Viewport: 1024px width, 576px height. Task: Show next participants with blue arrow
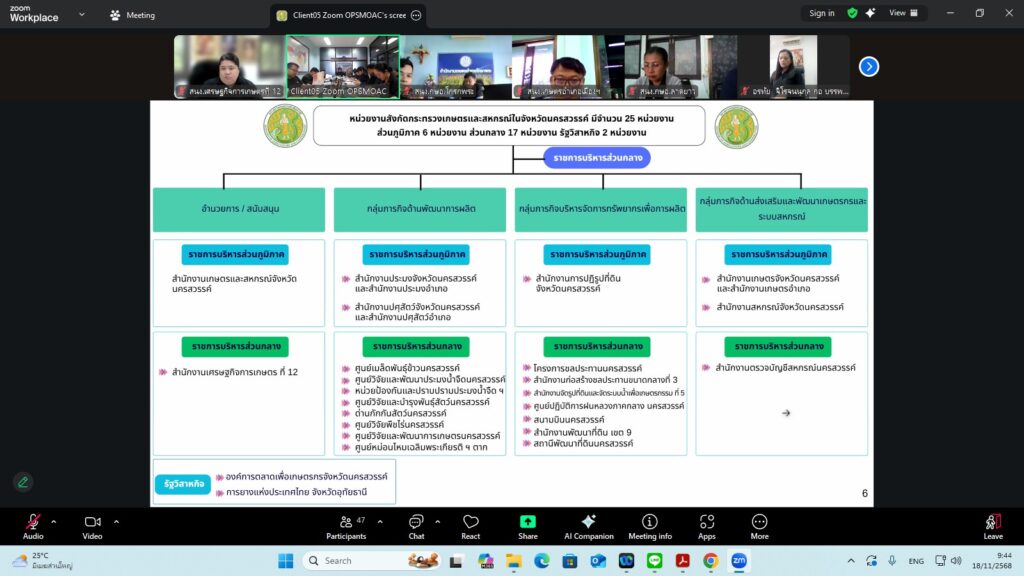pos(869,66)
